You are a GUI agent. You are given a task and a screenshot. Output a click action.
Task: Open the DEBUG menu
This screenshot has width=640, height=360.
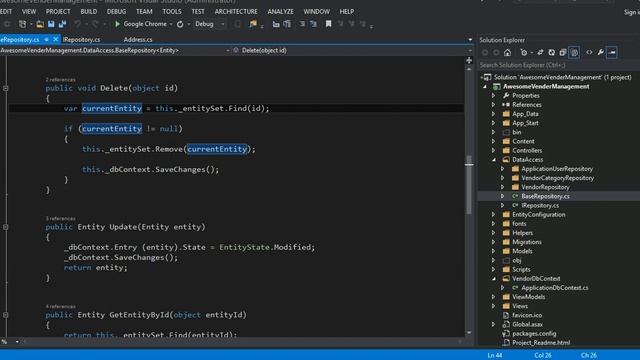coord(116,11)
